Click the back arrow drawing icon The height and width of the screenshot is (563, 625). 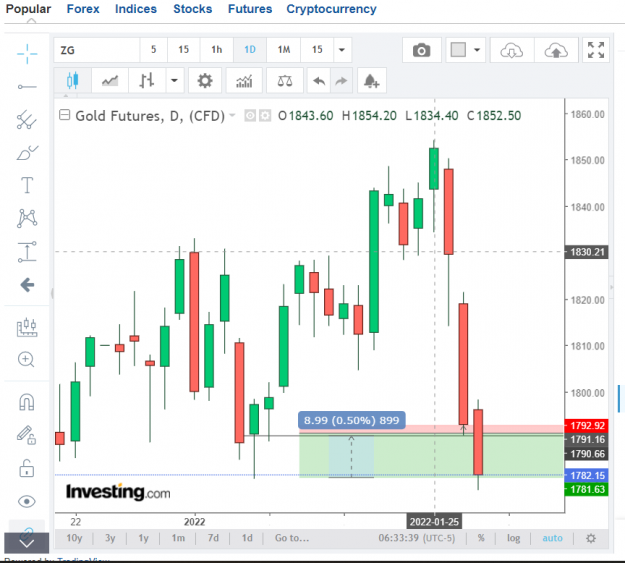(x=27, y=285)
